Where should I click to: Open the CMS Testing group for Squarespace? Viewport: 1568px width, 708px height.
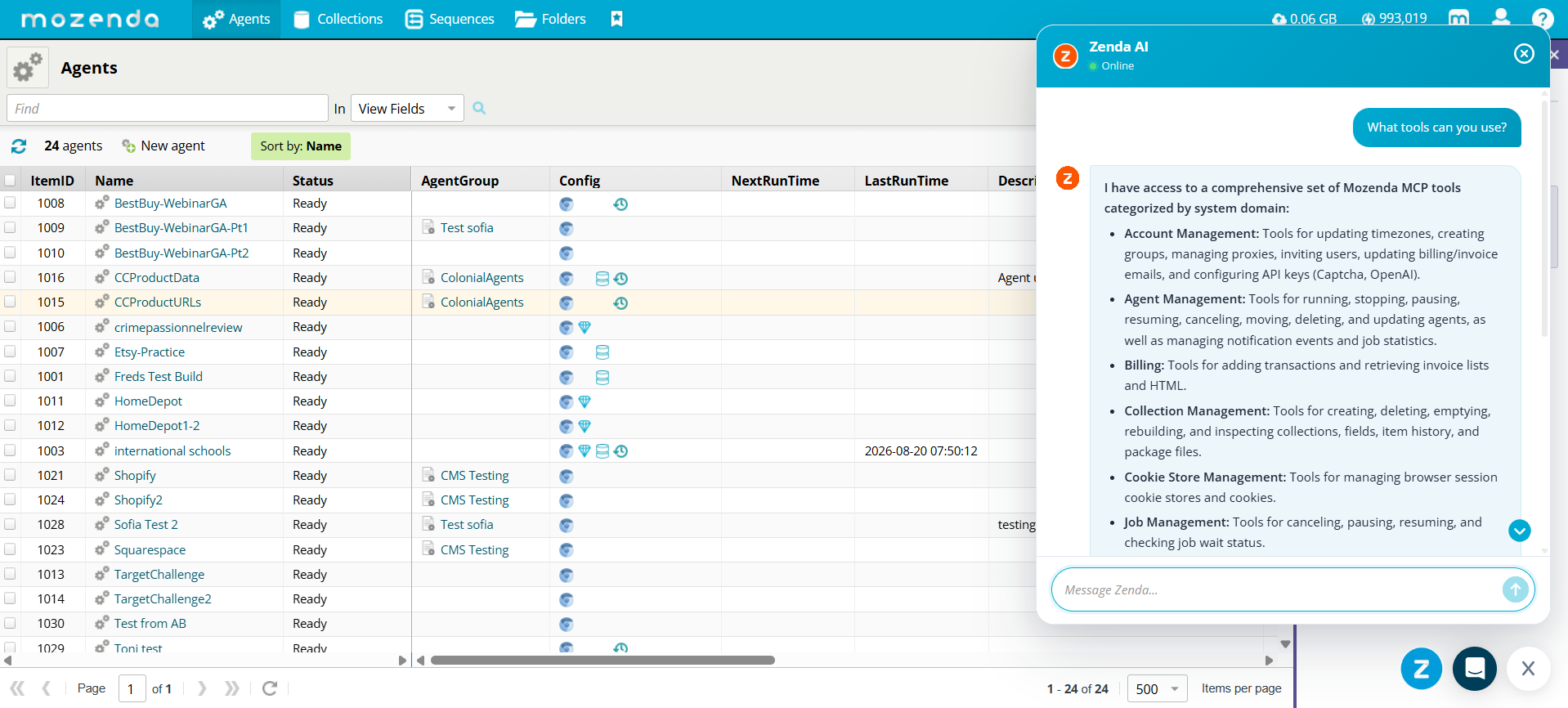(x=475, y=550)
